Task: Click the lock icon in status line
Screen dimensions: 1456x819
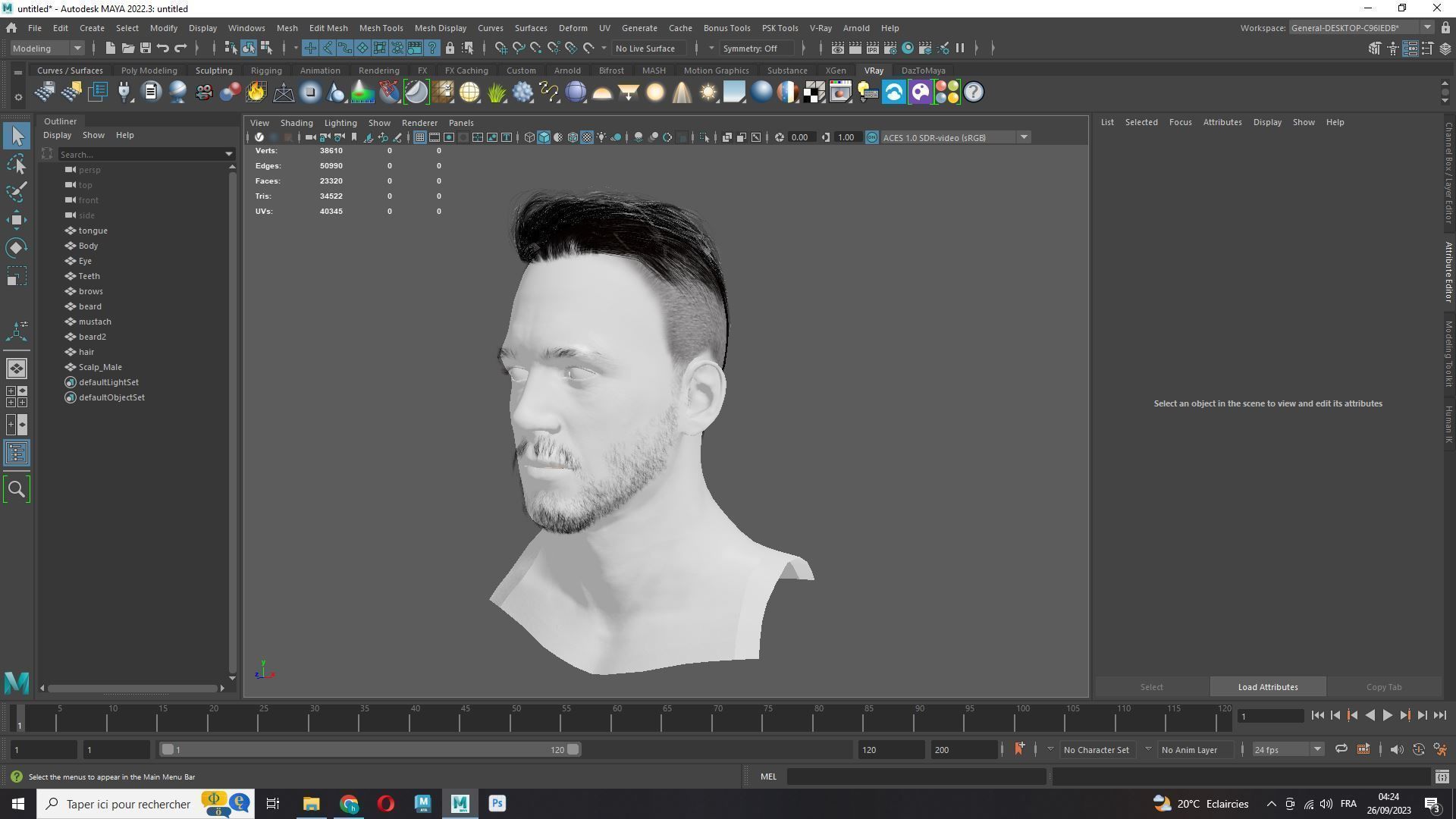Action: tap(450, 49)
